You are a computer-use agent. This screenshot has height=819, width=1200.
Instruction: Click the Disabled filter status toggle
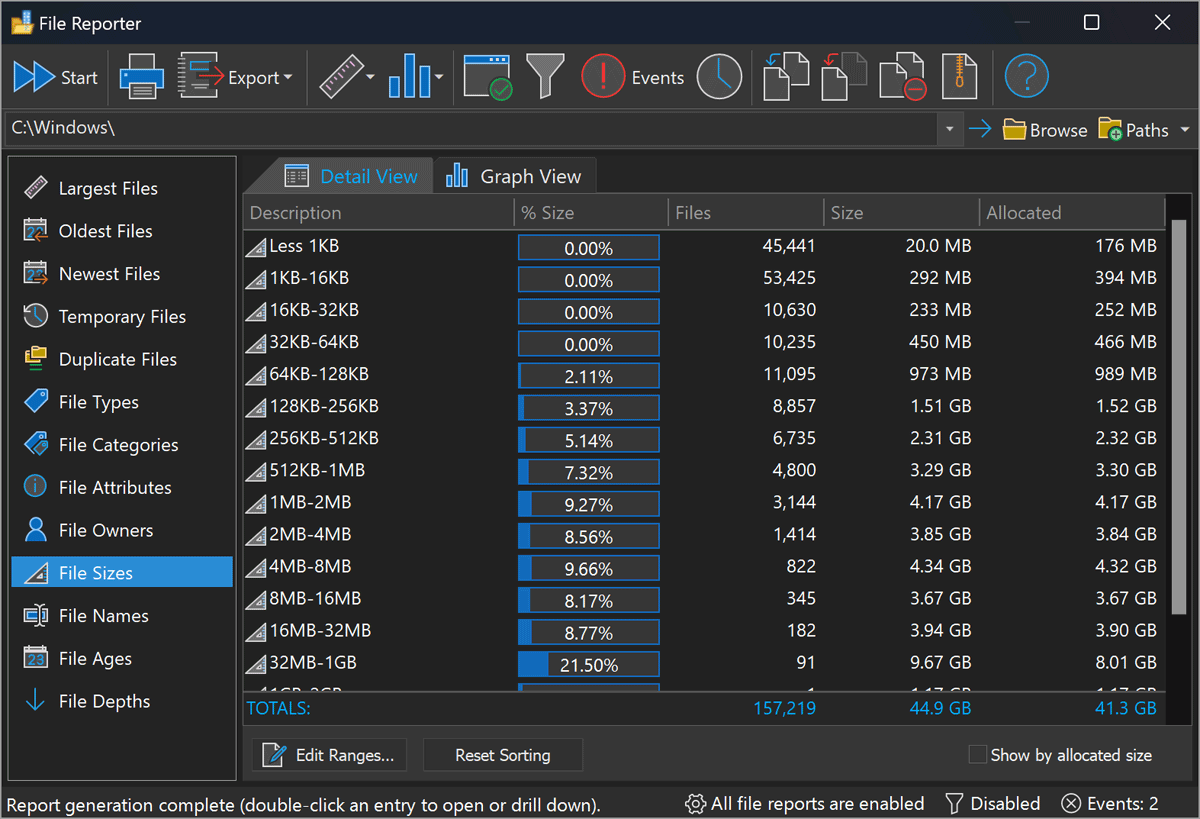(x=993, y=803)
